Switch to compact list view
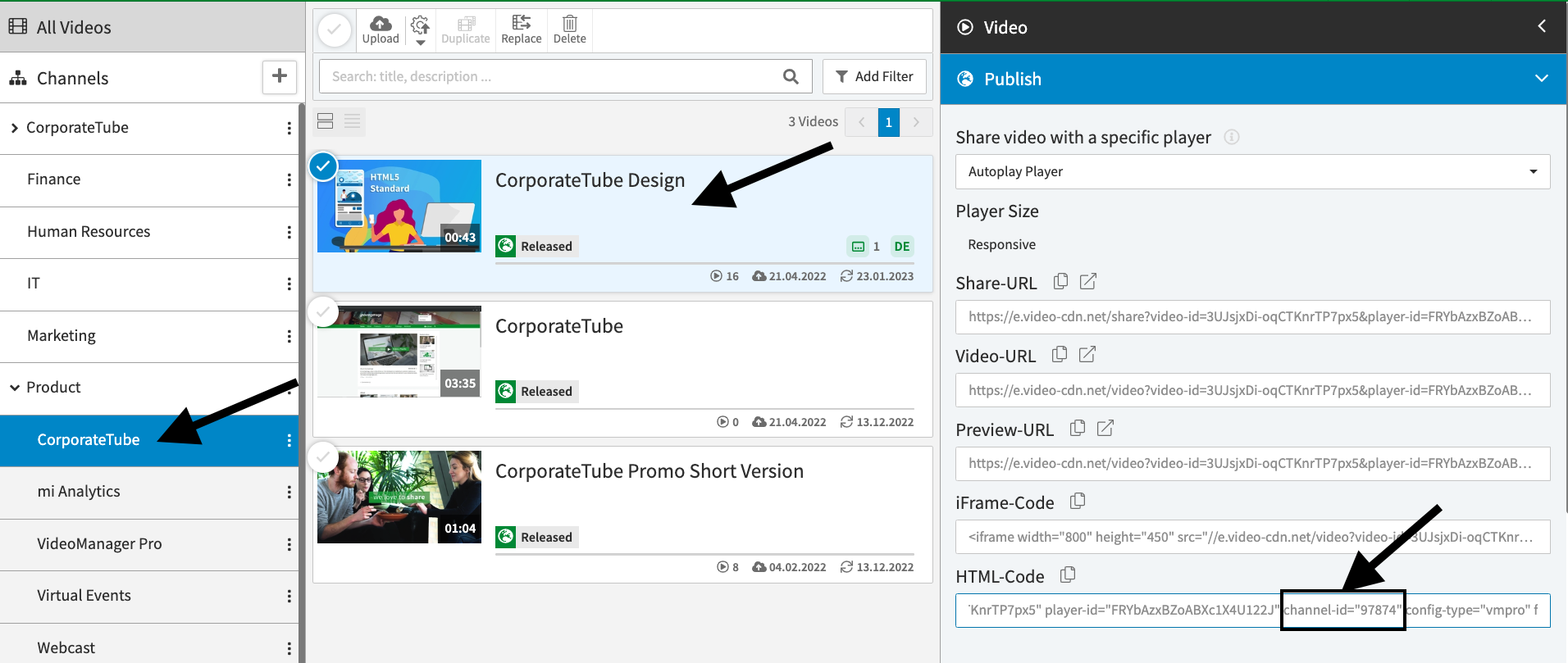 click(353, 121)
